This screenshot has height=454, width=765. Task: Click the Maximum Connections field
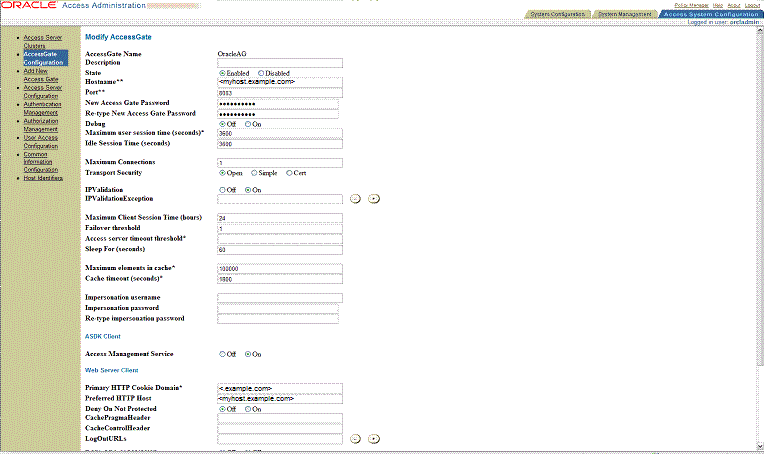pos(280,163)
